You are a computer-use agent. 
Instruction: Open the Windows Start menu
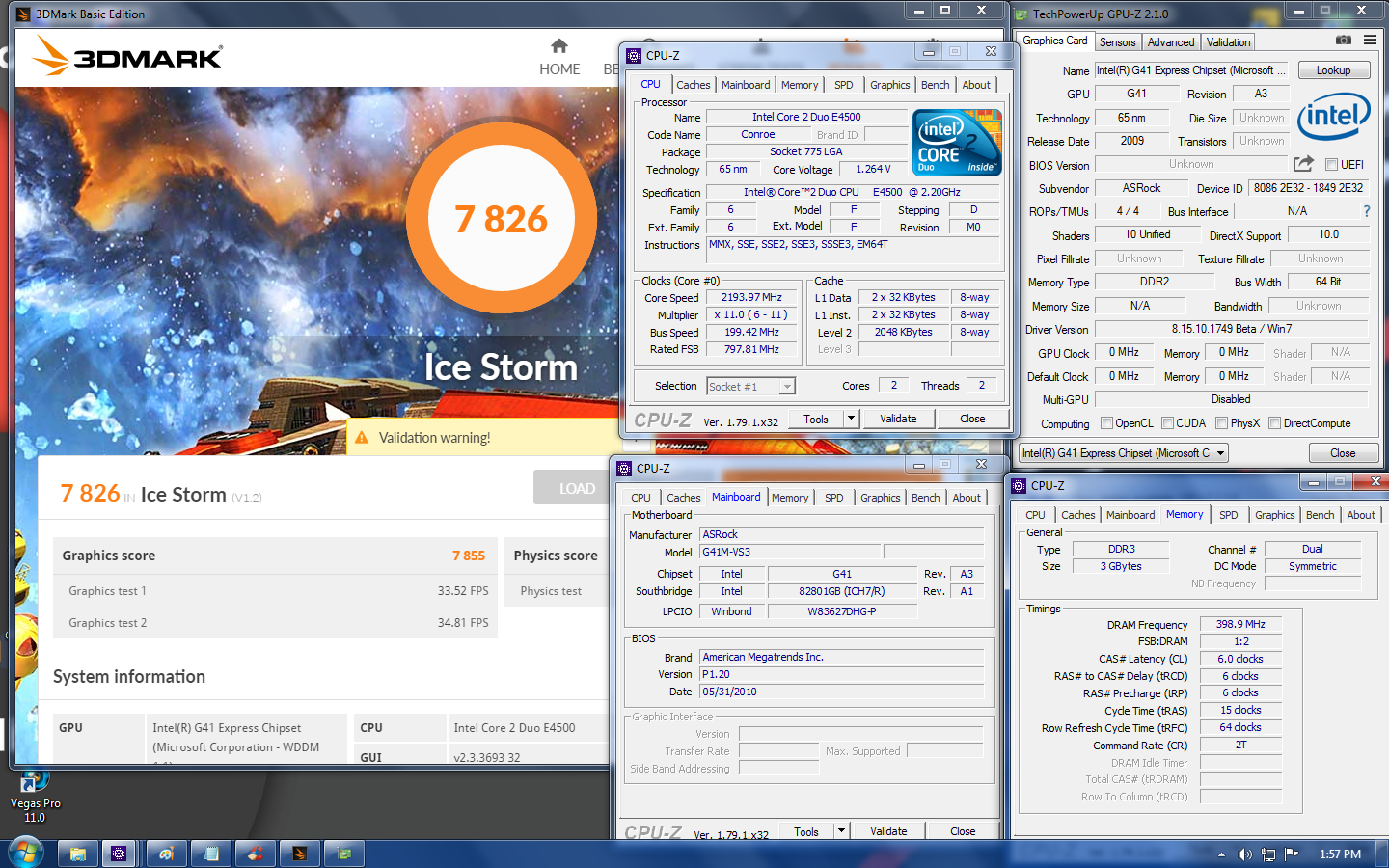(25, 853)
